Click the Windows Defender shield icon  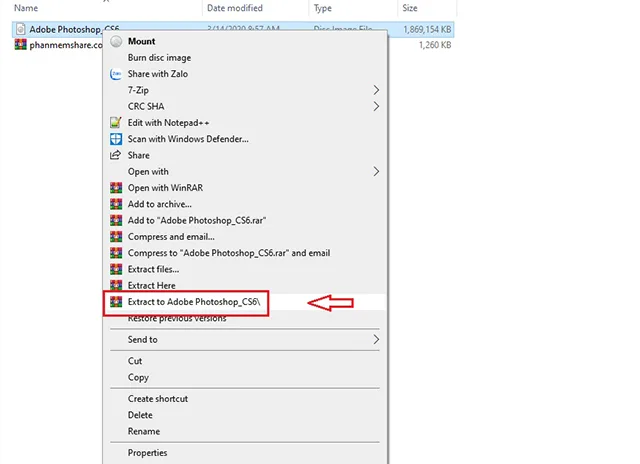tap(116, 139)
